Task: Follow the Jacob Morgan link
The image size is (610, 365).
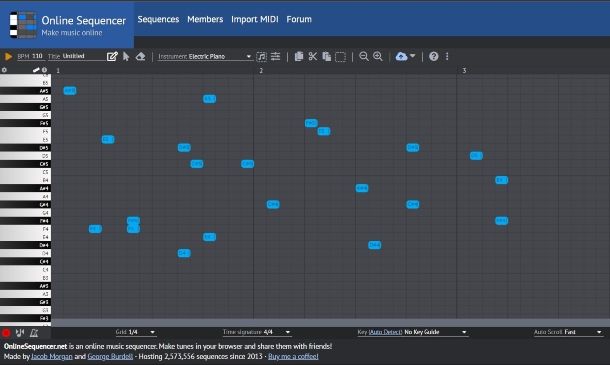Action: click(x=52, y=356)
